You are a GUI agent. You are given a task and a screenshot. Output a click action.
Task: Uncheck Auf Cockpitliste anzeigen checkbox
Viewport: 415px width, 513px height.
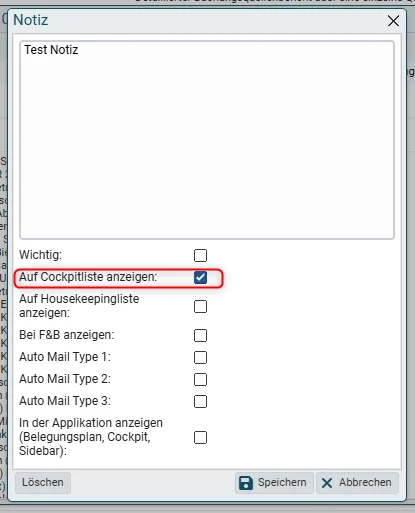tap(200, 277)
